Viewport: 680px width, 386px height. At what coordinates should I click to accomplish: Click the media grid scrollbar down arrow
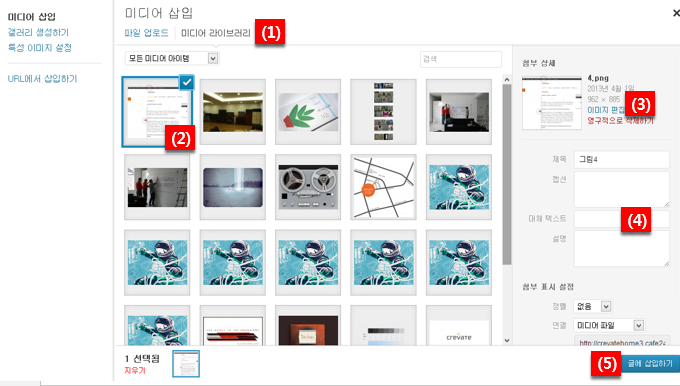click(x=507, y=340)
